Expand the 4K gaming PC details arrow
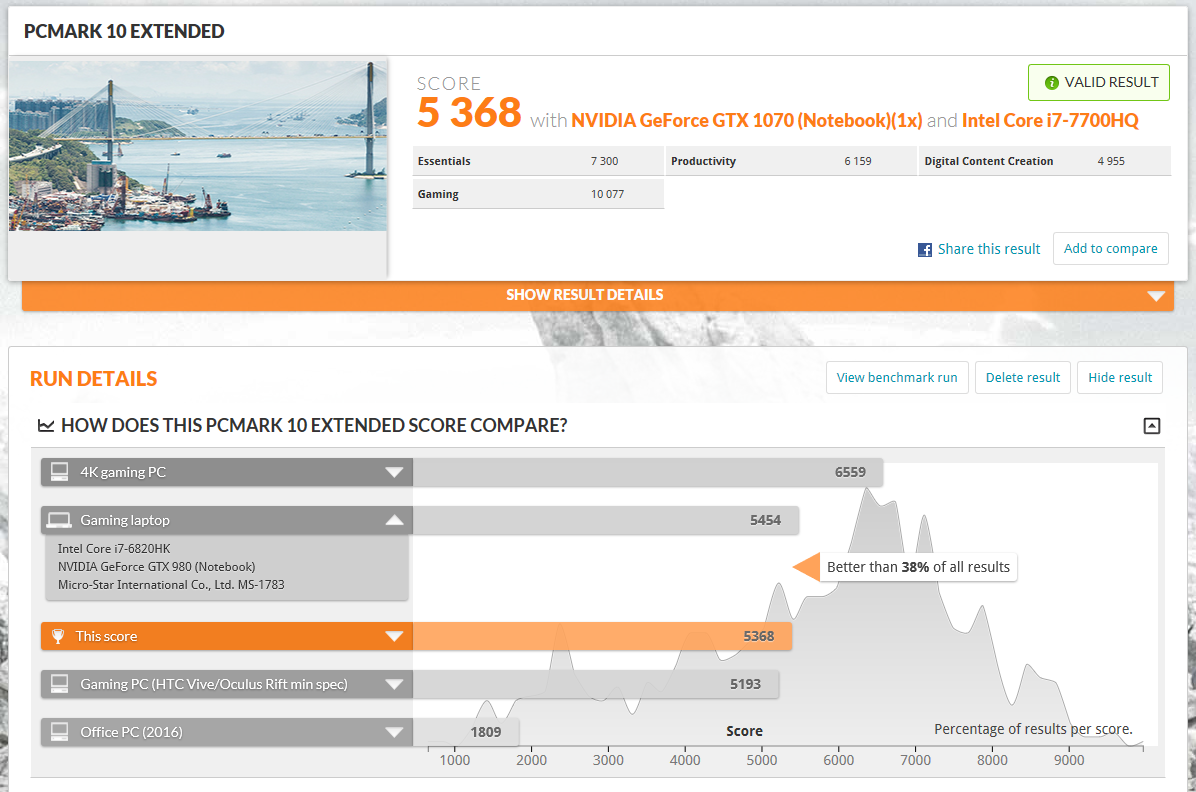 pos(394,472)
